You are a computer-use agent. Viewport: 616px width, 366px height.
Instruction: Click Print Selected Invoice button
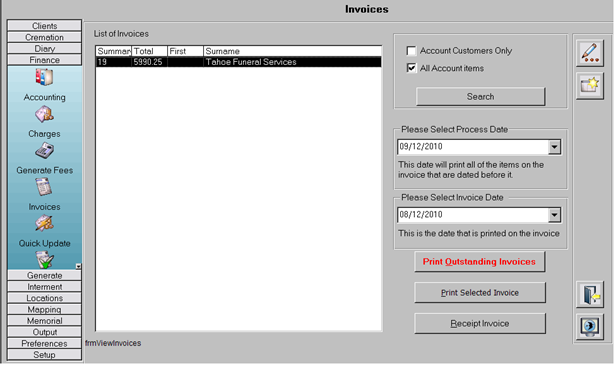point(480,293)
